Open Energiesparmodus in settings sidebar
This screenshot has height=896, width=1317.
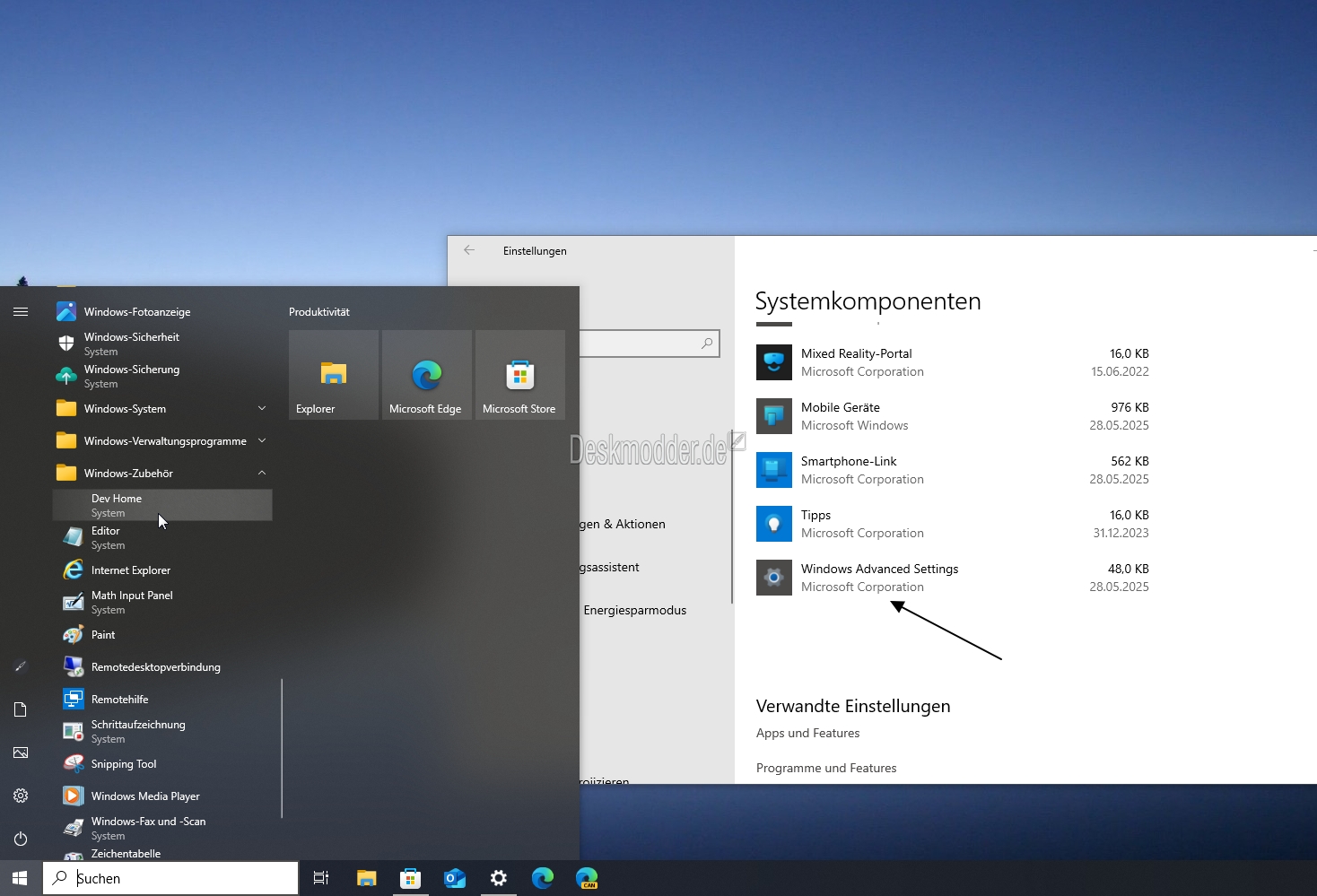[635, 610]
